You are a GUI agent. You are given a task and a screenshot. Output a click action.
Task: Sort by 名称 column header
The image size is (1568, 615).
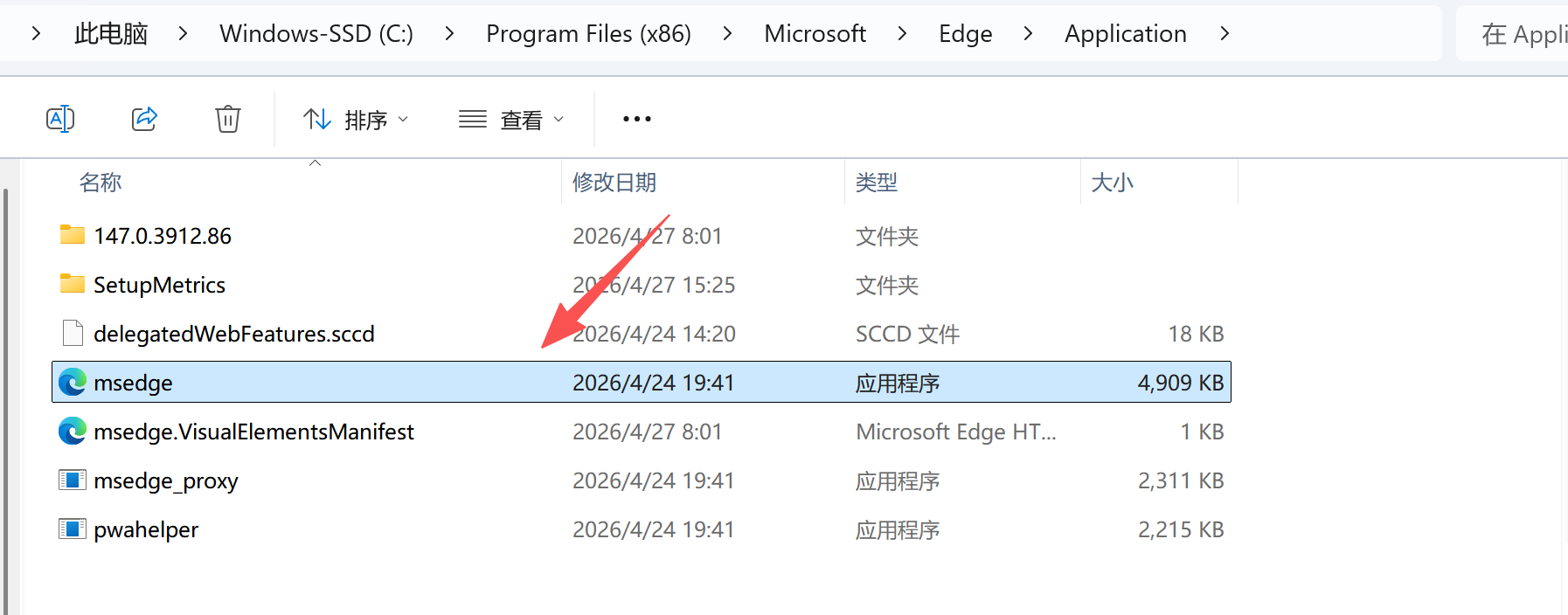[101, 183]
